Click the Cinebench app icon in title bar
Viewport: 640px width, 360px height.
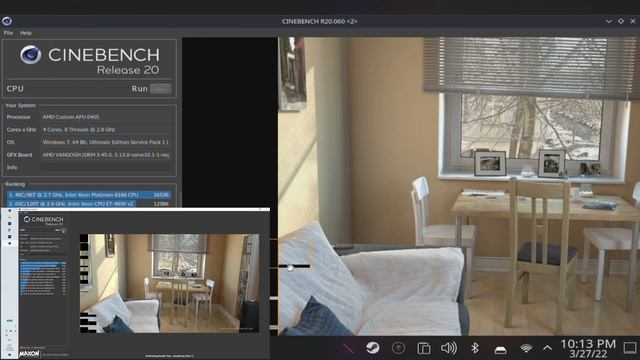click(7, 21)
